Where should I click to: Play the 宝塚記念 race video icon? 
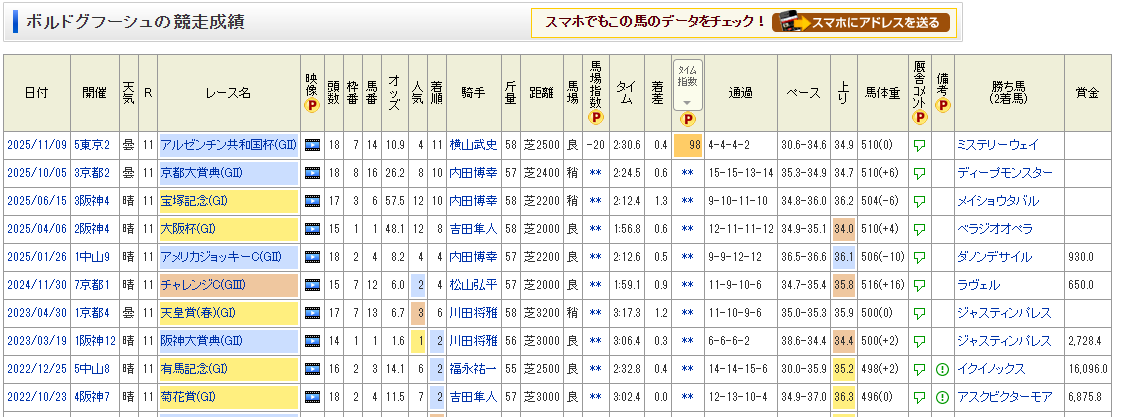(312, 201)
